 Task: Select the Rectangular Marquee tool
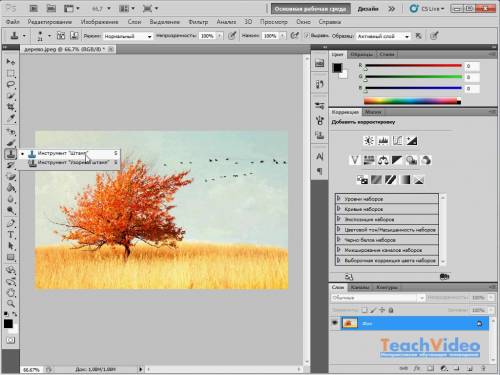click(x=11, y=73)
